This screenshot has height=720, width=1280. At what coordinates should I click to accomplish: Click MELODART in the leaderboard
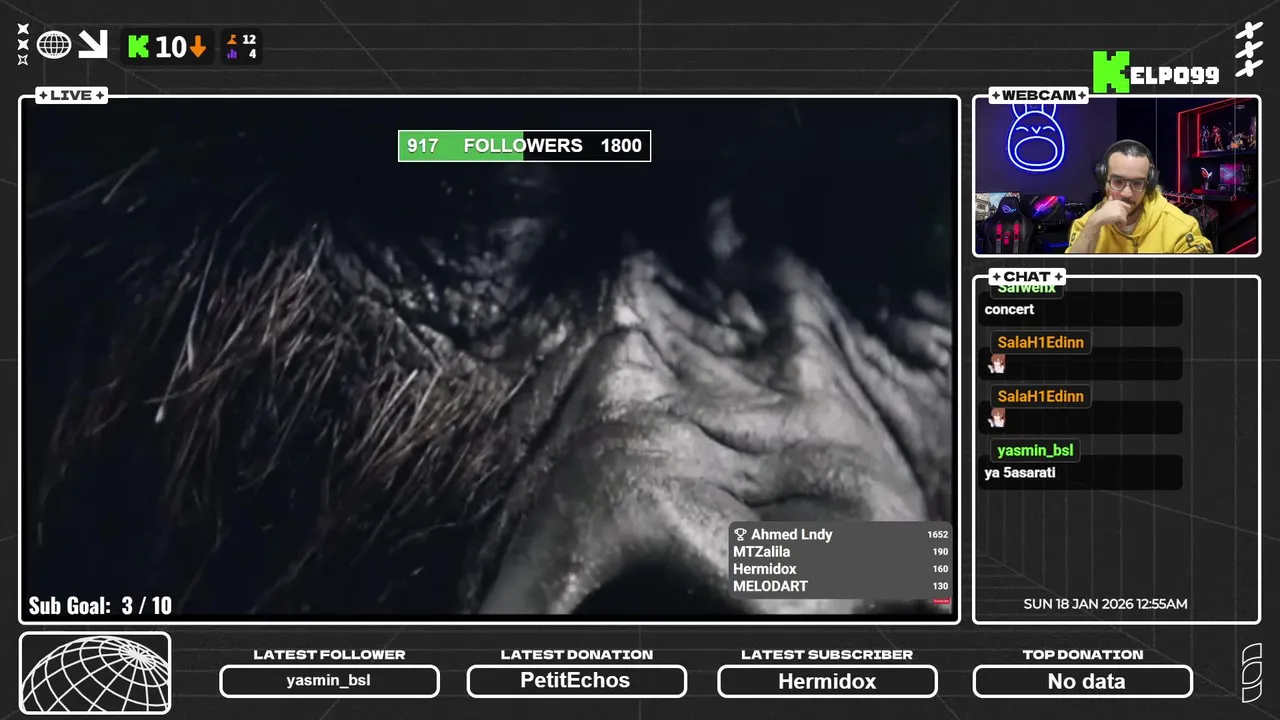pos(770,586)
